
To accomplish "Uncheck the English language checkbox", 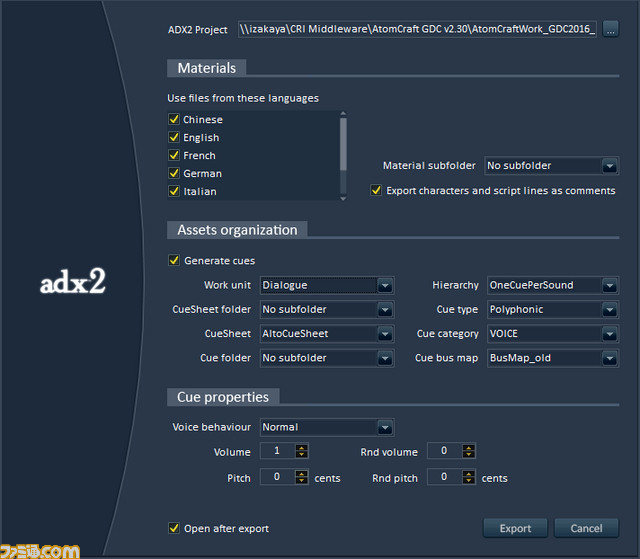I will (174, 137).
